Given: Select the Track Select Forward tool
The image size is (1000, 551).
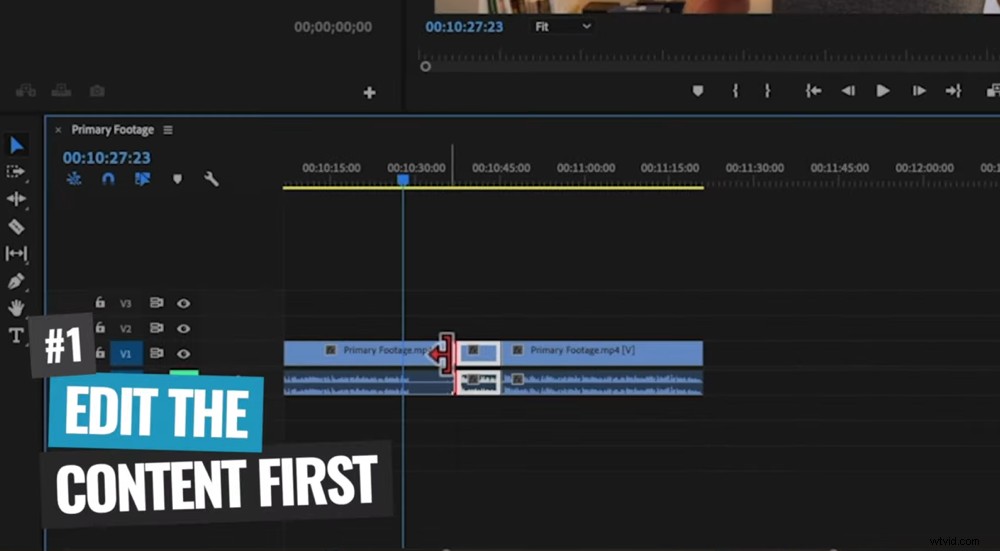Looking at the screenshot, I should pos(15,172).
